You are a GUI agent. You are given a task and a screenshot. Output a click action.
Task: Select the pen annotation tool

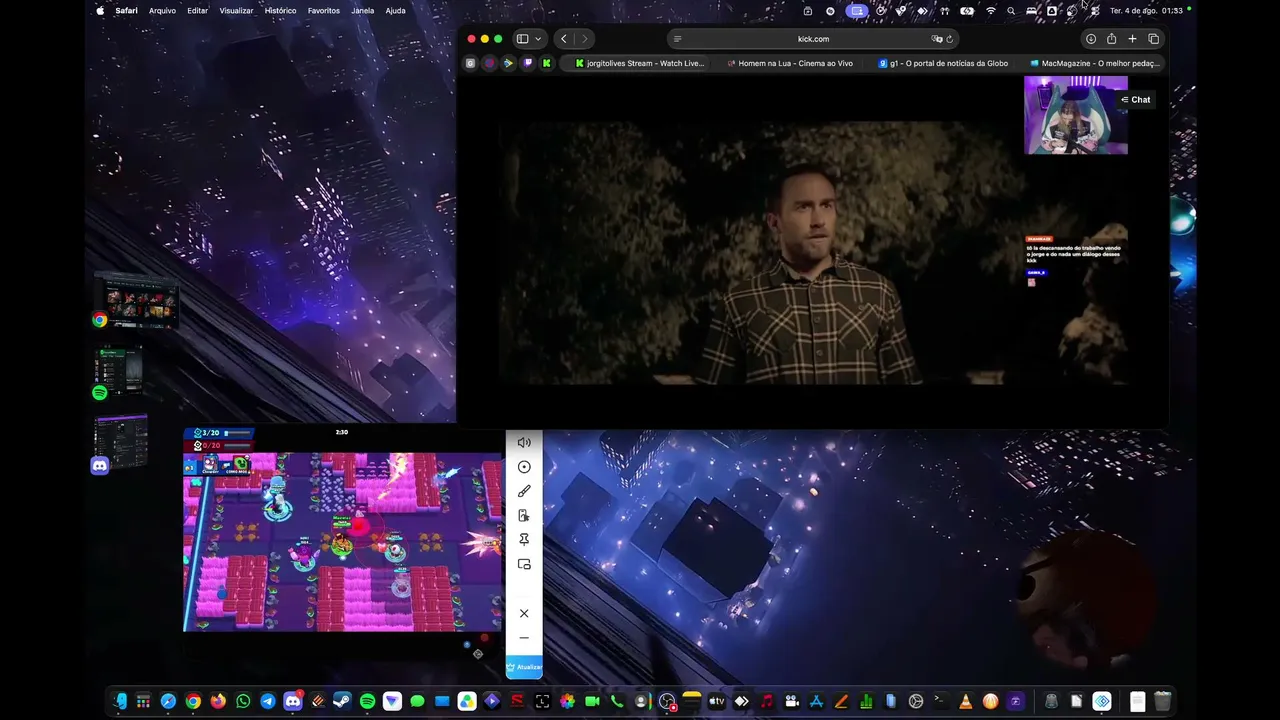(x=524, y=491)
